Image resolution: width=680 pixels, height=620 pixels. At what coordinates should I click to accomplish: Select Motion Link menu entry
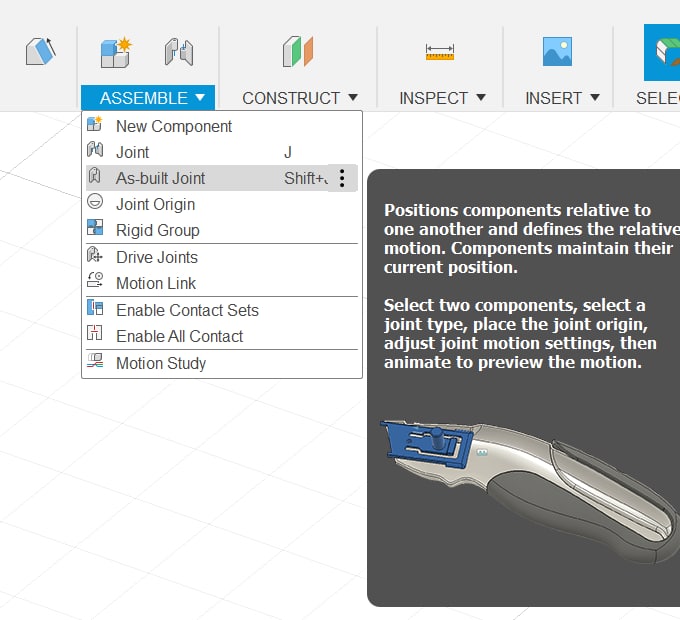pyautogui.click(x=222, y=283)
